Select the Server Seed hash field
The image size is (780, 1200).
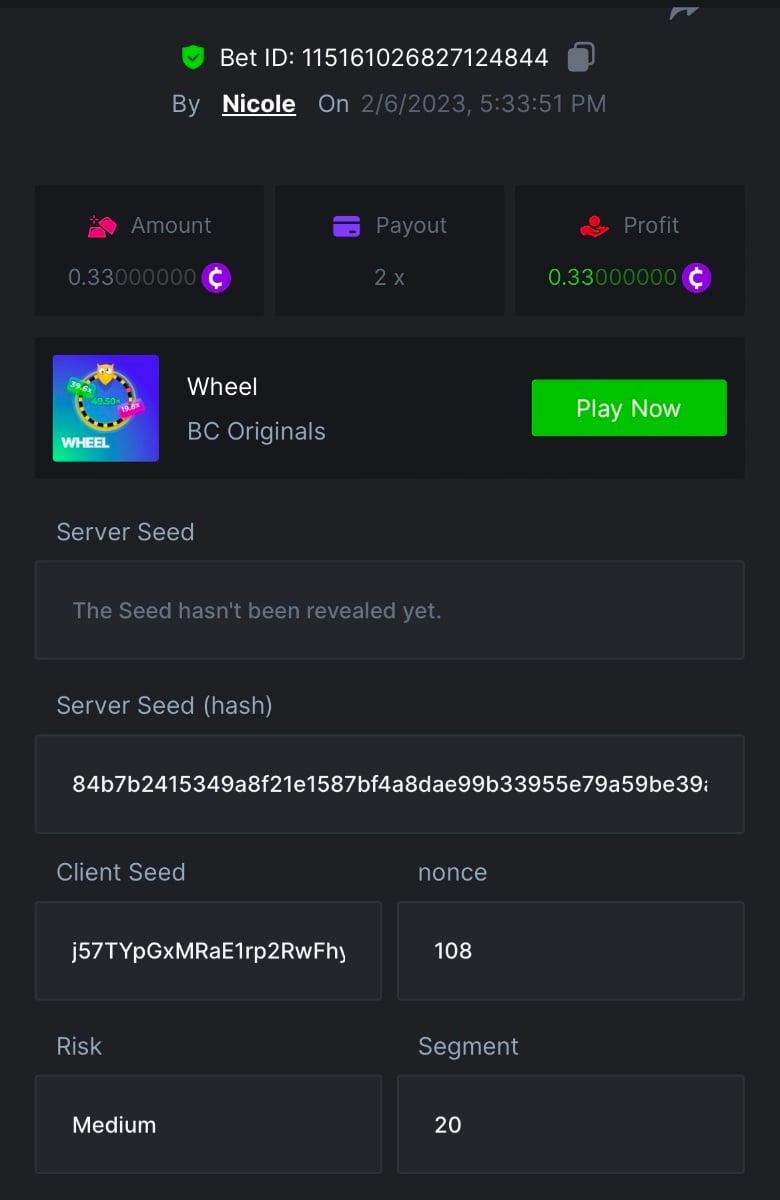click(389, 784)
